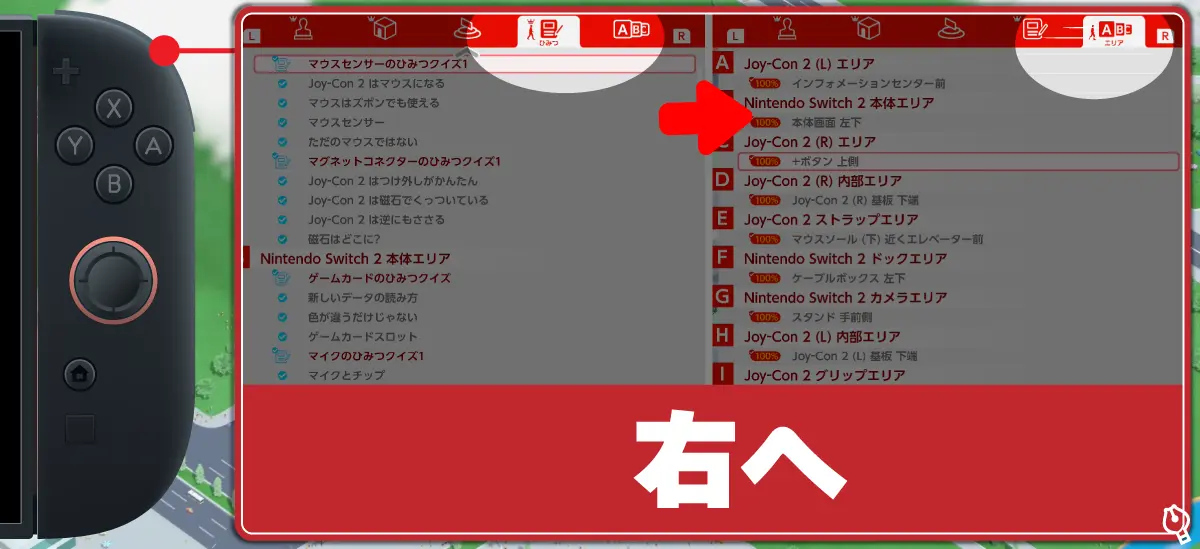Select the マウスセンサー entry with the check mark
The image size is (1200, 549).
[345, 122]
